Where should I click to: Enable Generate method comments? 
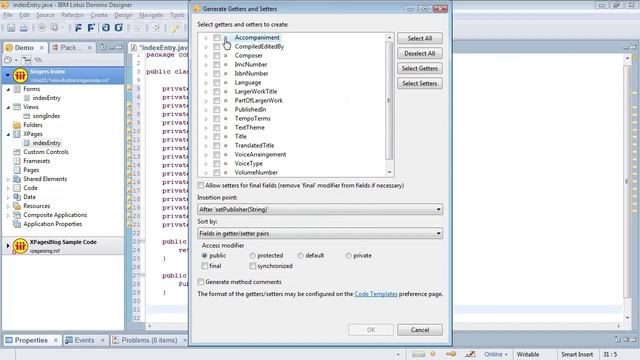[x=201, y=282]
